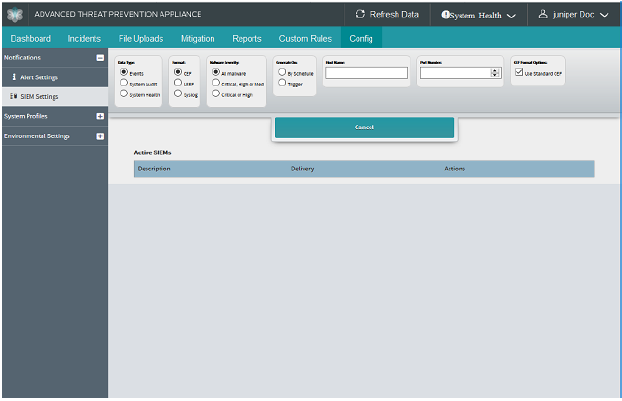Open SIEM Settings in the sidebar
Image resolution: width=622 pixels, height=401 pixels.
coord(39,96)
